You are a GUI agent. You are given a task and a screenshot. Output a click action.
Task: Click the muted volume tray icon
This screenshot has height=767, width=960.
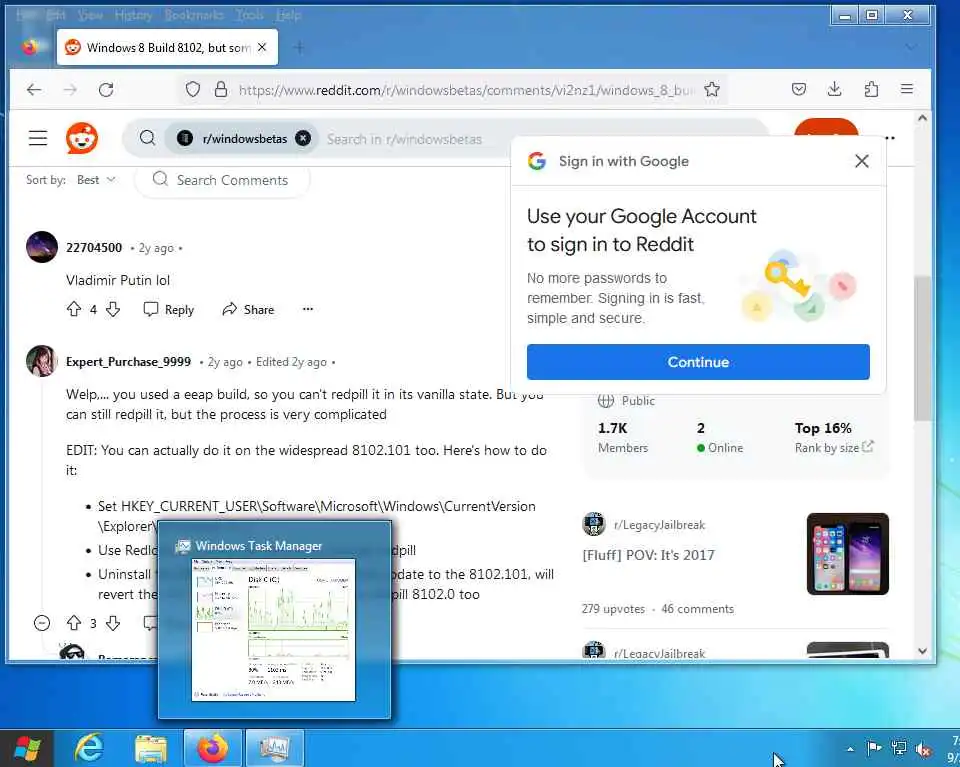(x=923, y=749)
